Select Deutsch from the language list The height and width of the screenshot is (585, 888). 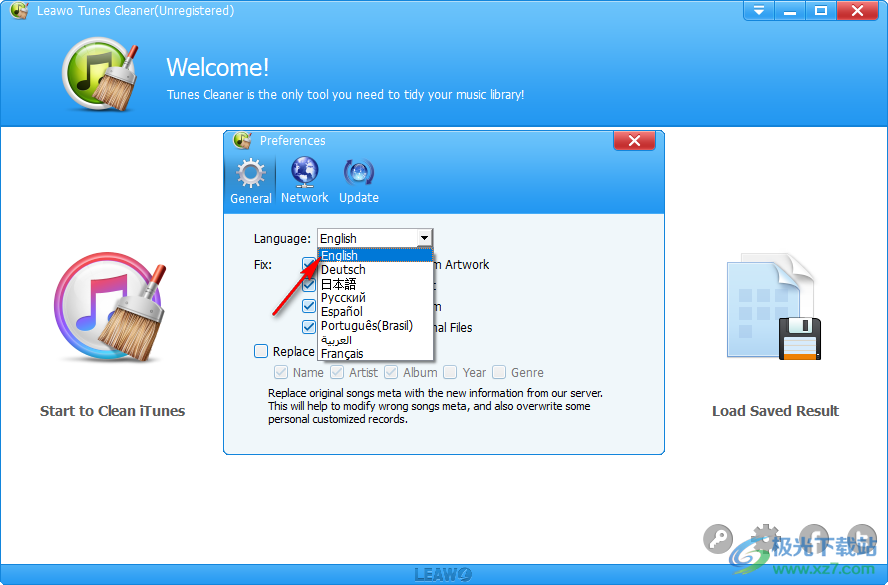pyautogui.click(x=343, y=269)
